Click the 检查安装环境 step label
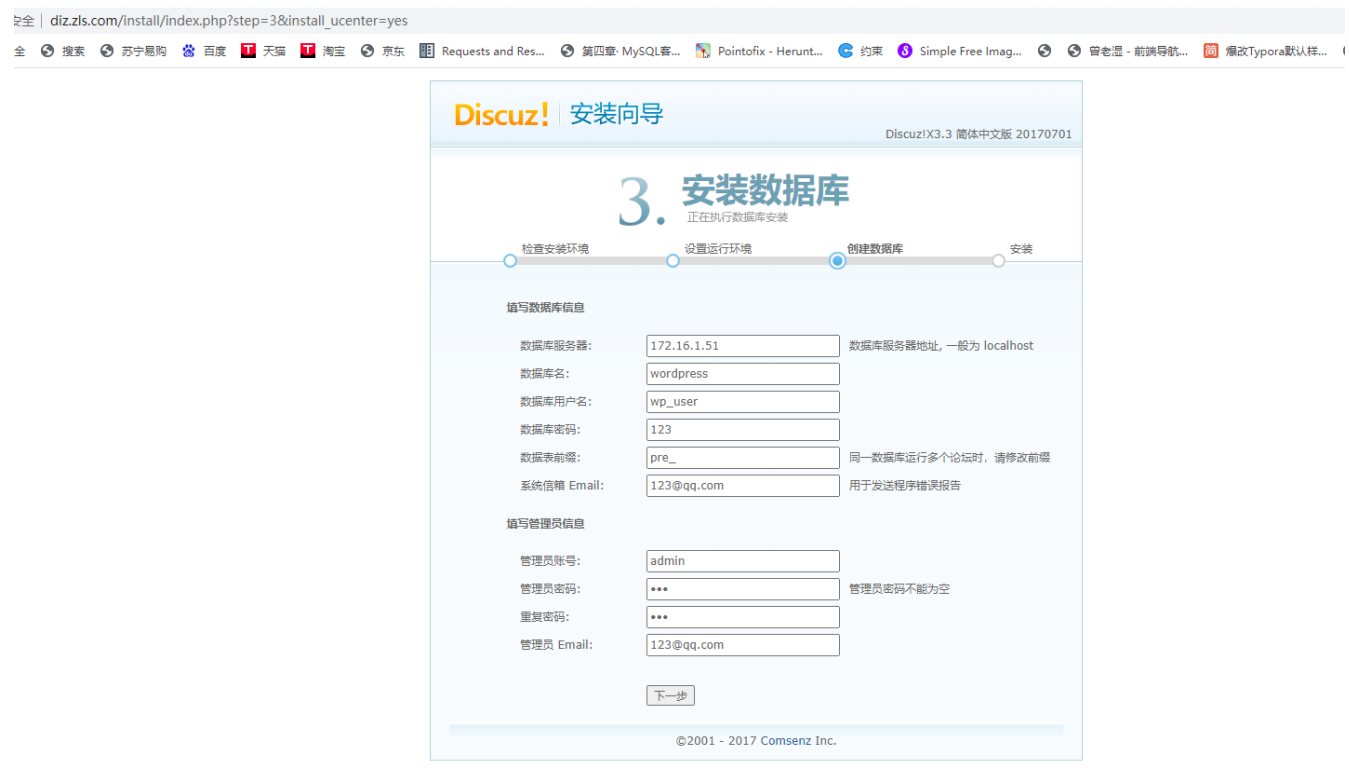Viewport: 1349px width, 768px height. 555,249
